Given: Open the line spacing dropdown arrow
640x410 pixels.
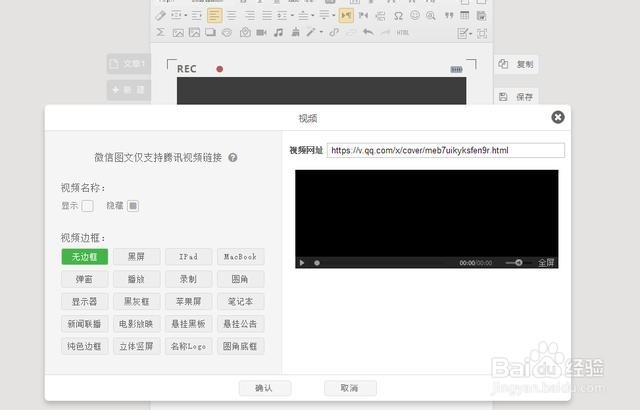Looking at the screenshot, I should (292, 16).
